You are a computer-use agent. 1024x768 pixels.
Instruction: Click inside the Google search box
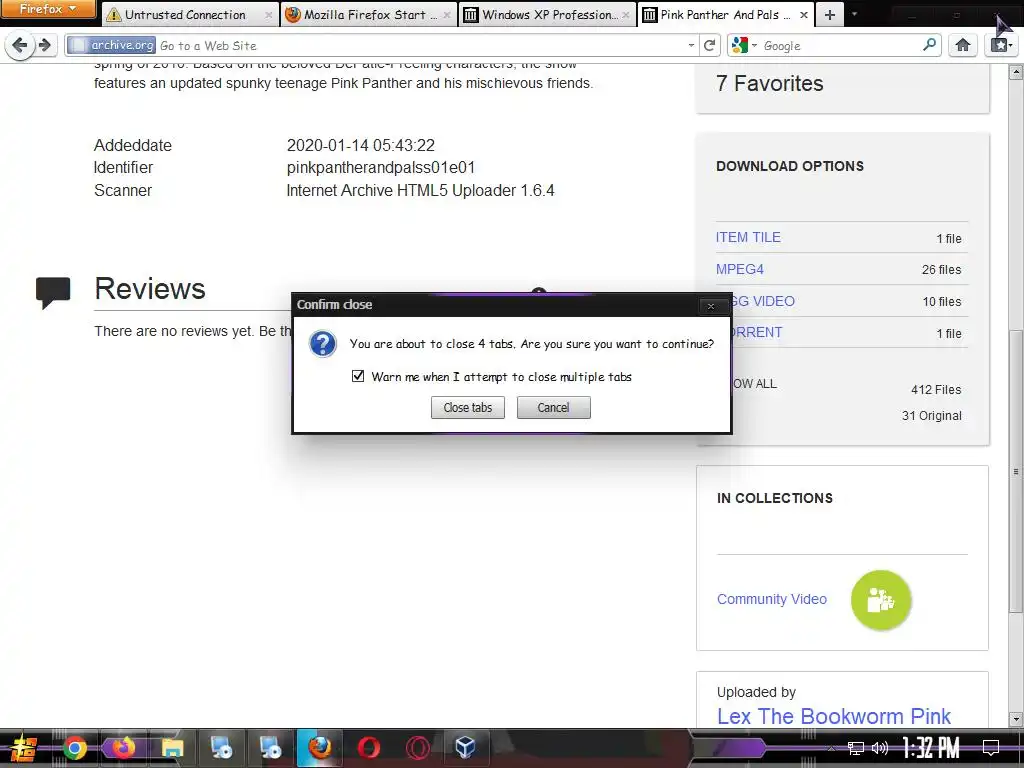point(840,46)
